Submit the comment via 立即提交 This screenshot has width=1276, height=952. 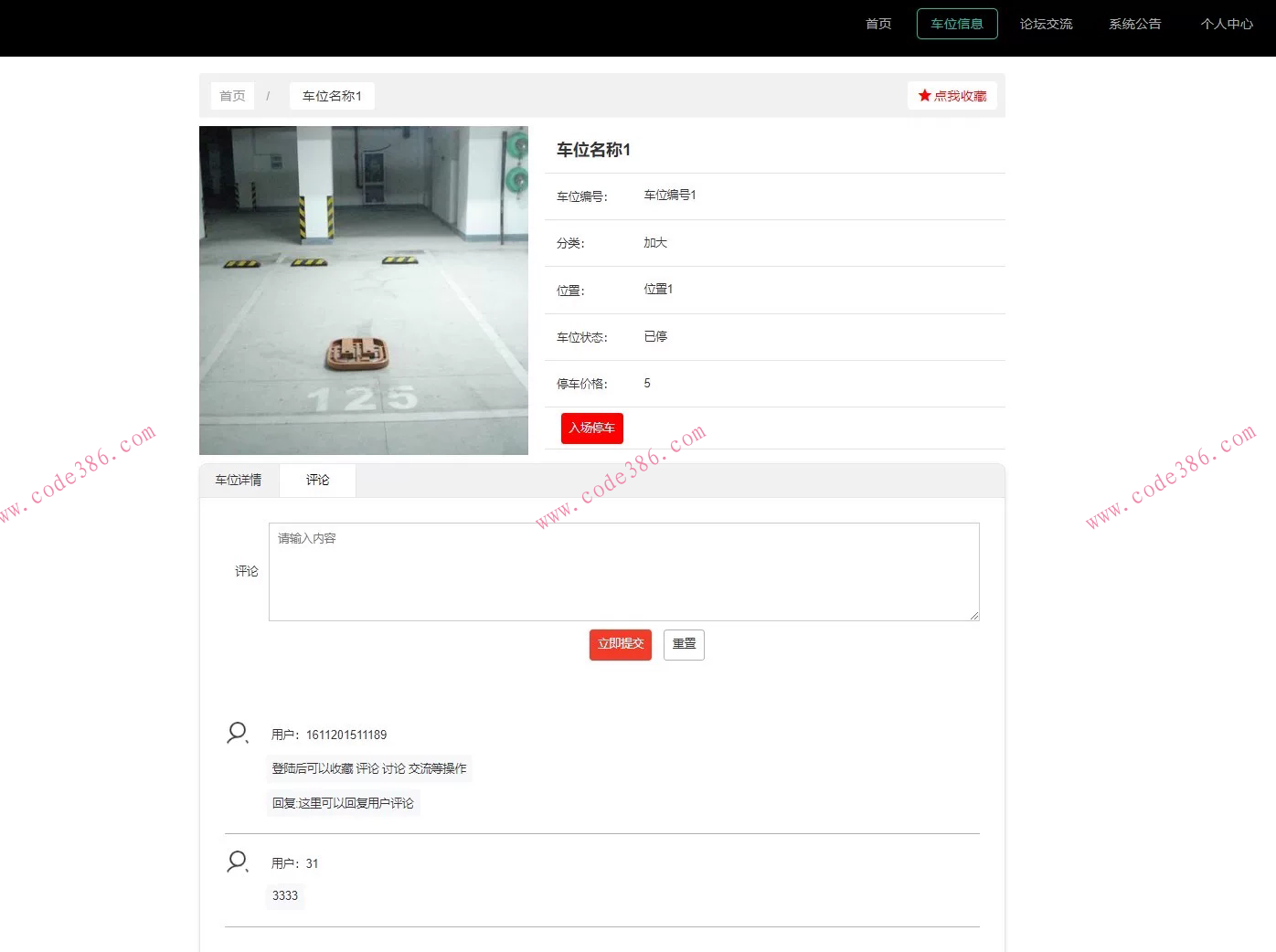(x=620, y=644)
